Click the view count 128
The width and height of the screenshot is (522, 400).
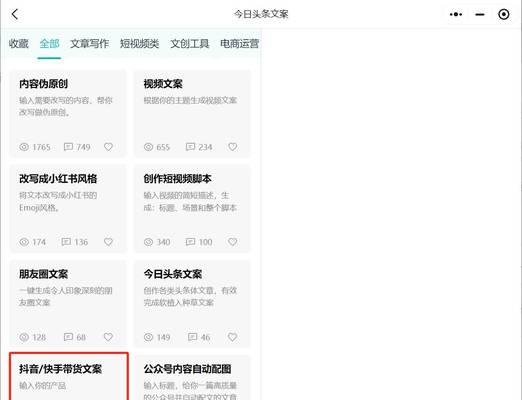coord(39,338)
